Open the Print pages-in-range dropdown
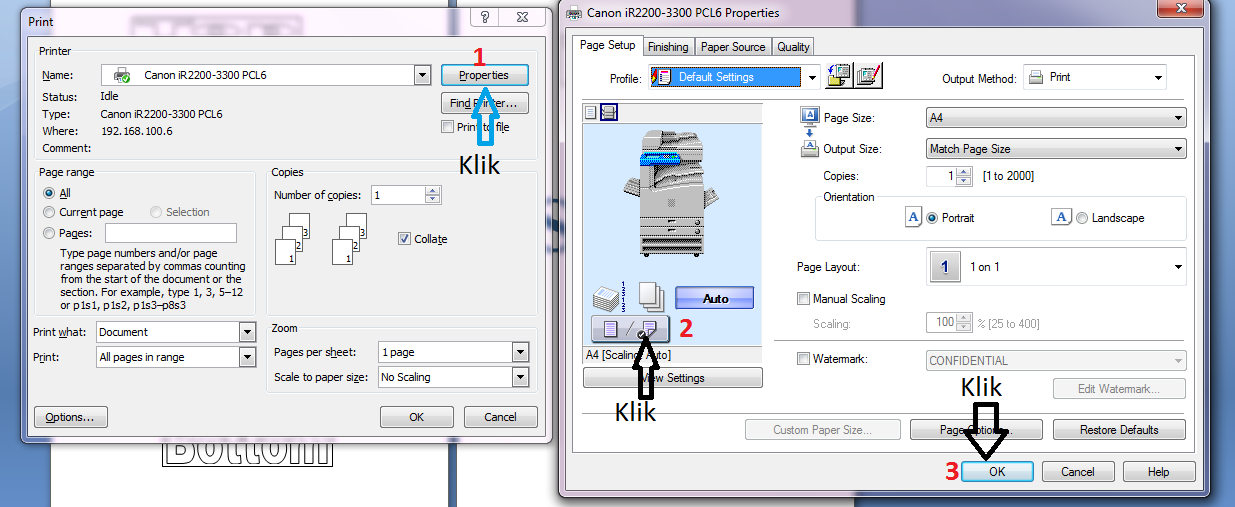The width and height of the screenshot is (1235, 507). tap(247, 357)
